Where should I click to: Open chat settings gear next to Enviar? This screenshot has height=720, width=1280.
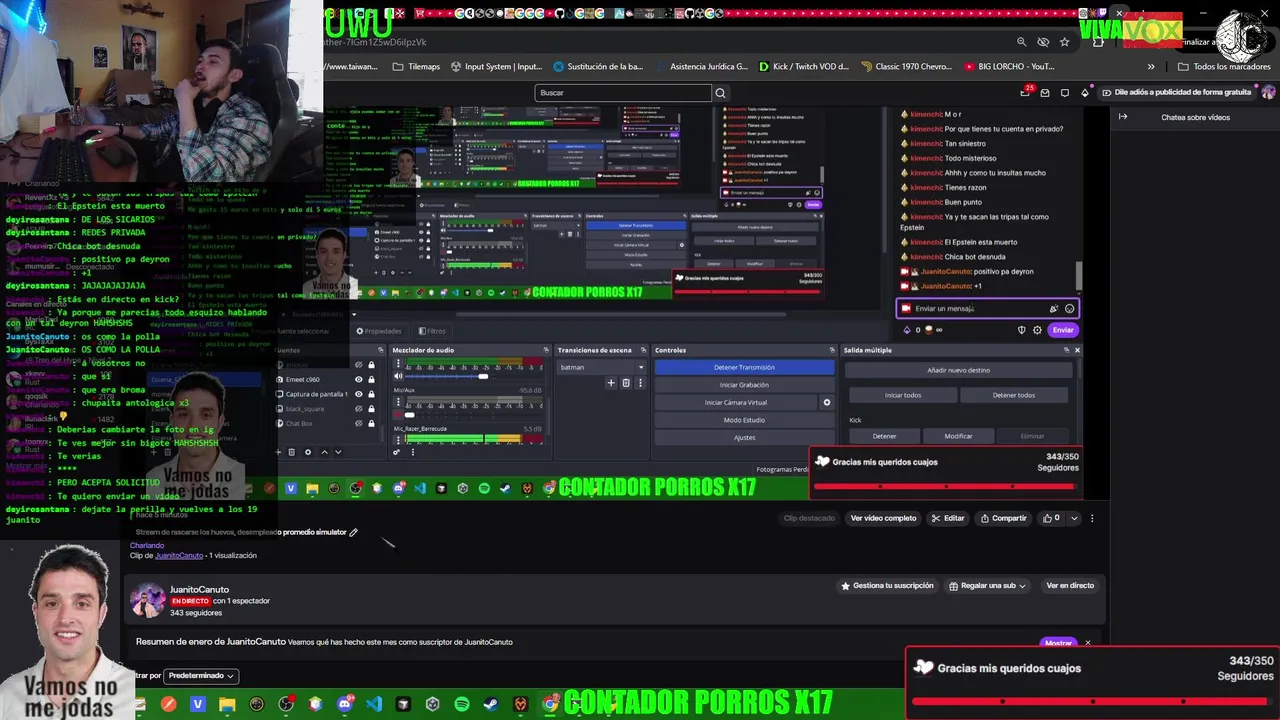click(x=1037, y=330)
